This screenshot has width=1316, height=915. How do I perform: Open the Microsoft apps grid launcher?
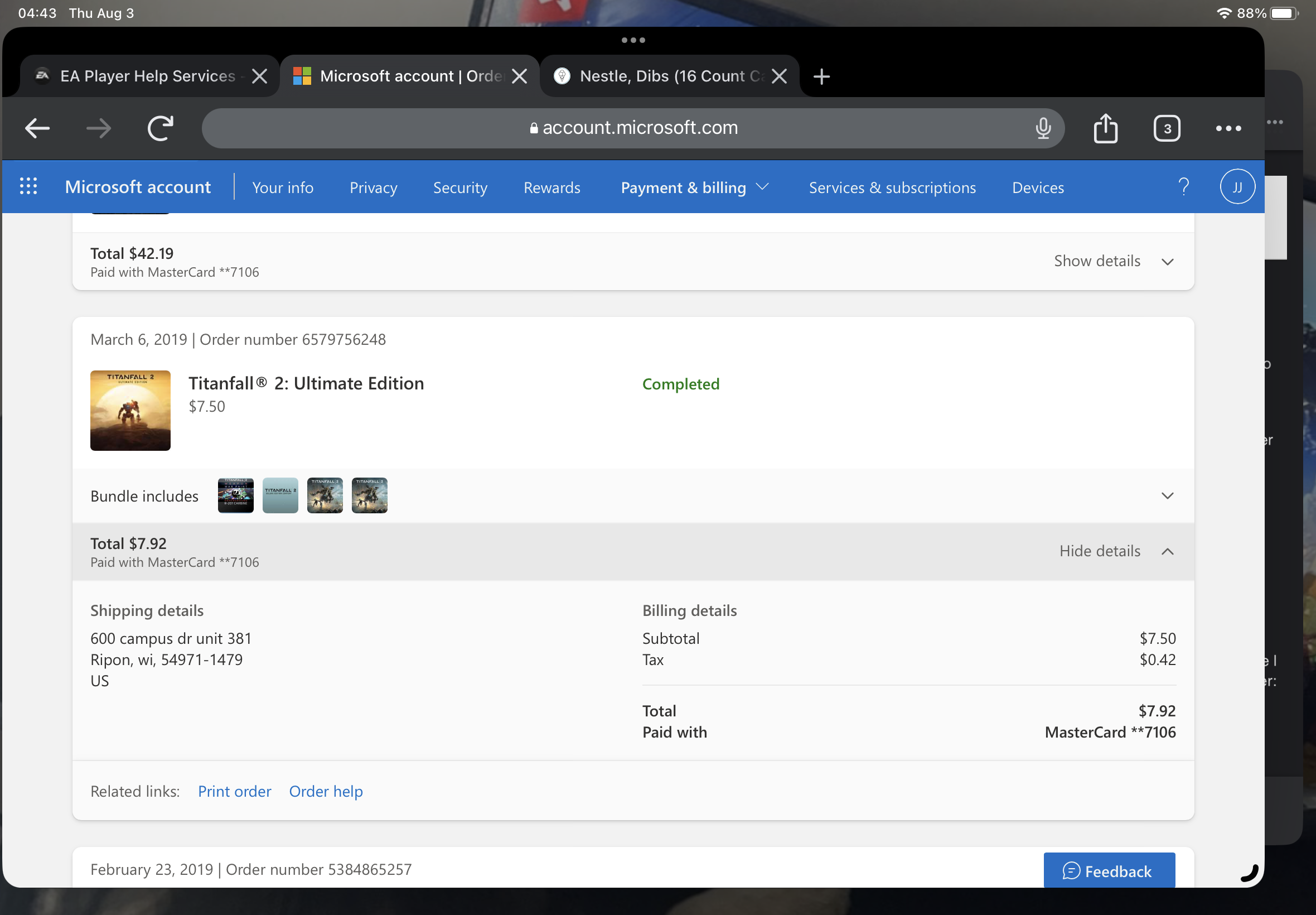28,186
